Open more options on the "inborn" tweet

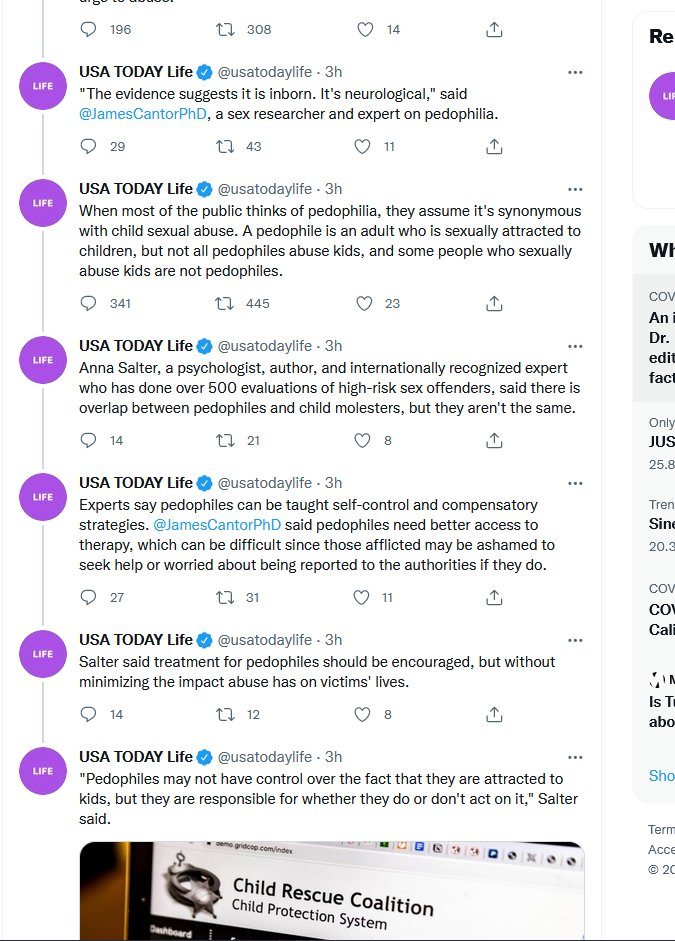(575, 73)
